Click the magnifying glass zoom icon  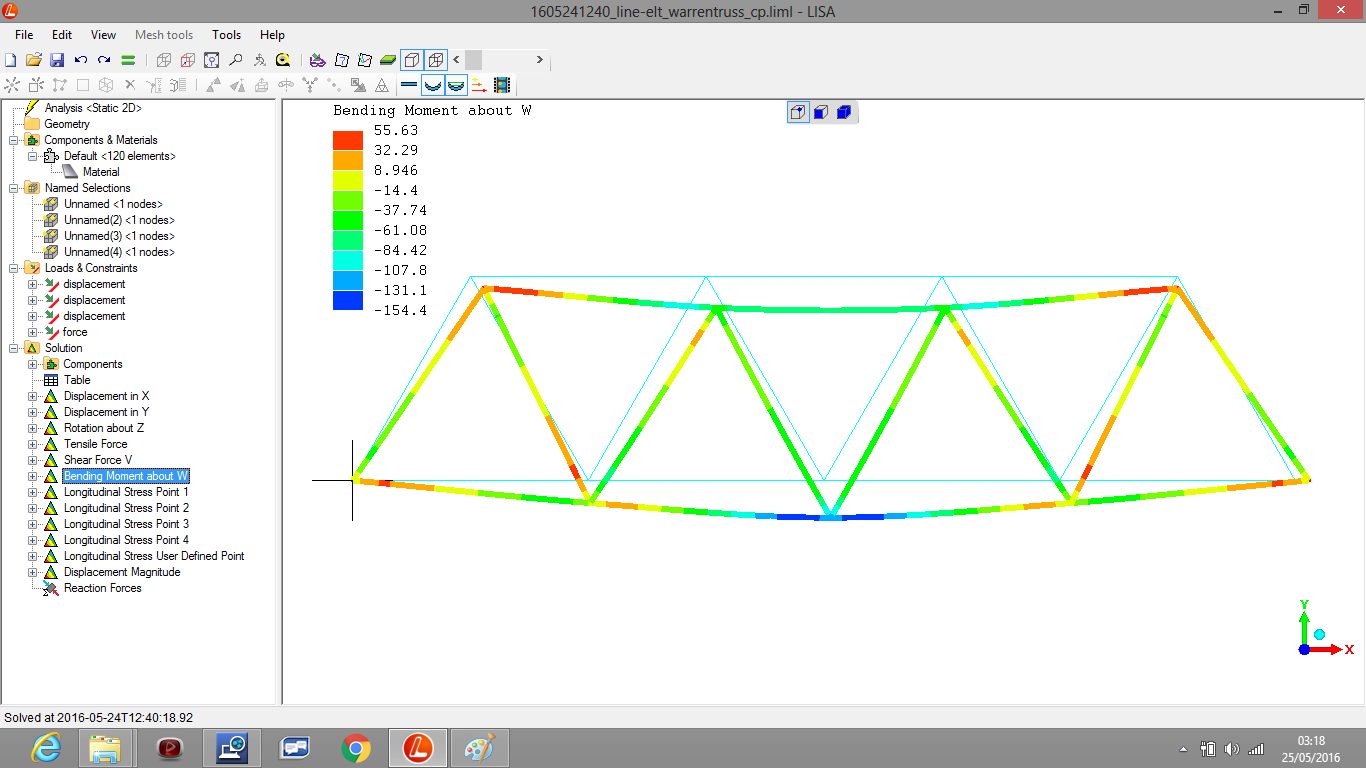pos(236,60)
